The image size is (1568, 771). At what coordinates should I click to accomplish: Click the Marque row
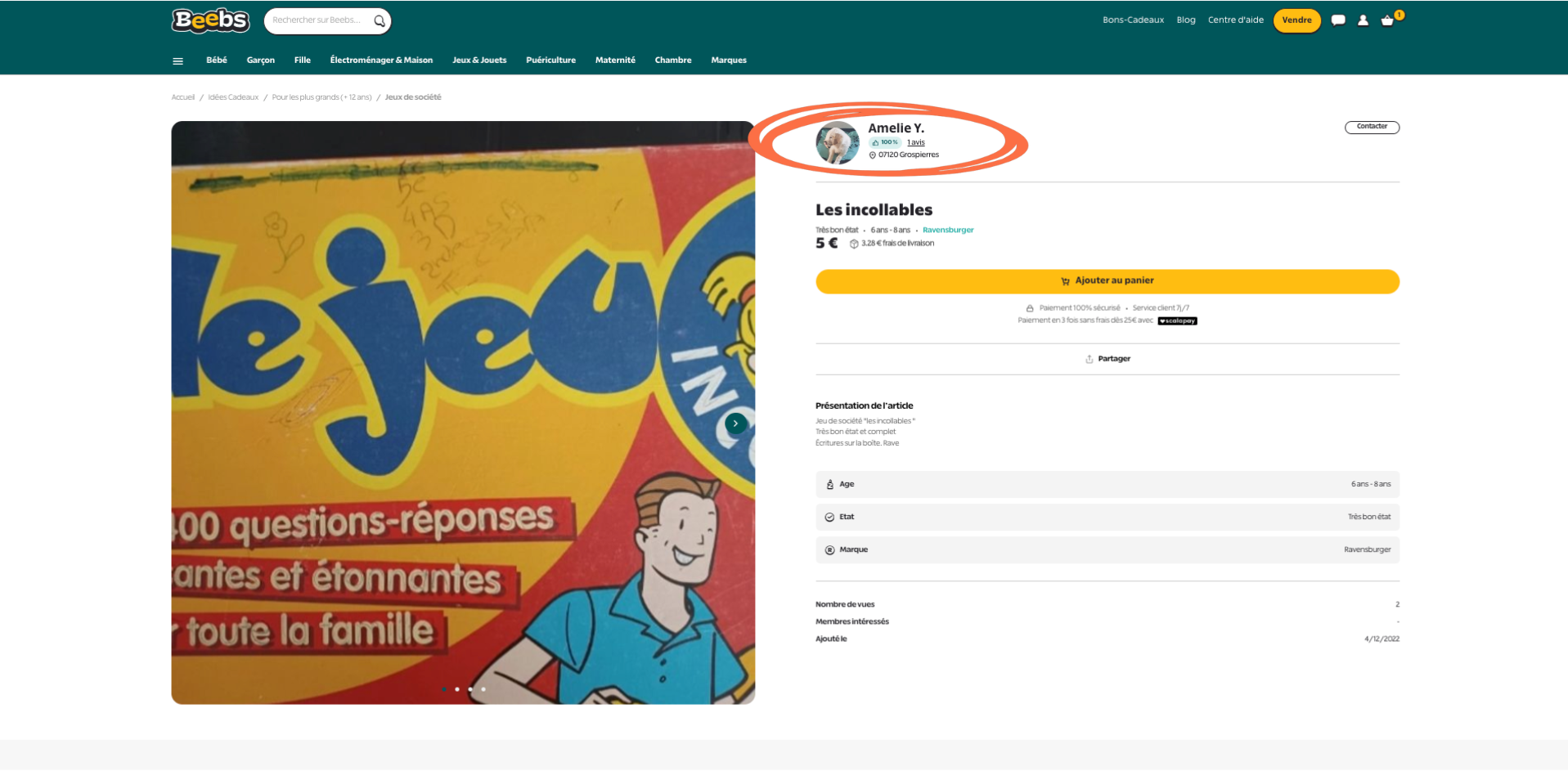[x=1107, y=550]
